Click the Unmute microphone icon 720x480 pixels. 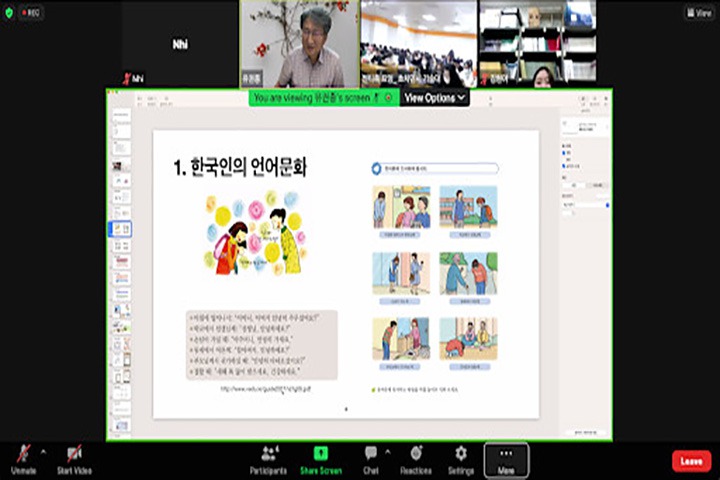(22, 454)
